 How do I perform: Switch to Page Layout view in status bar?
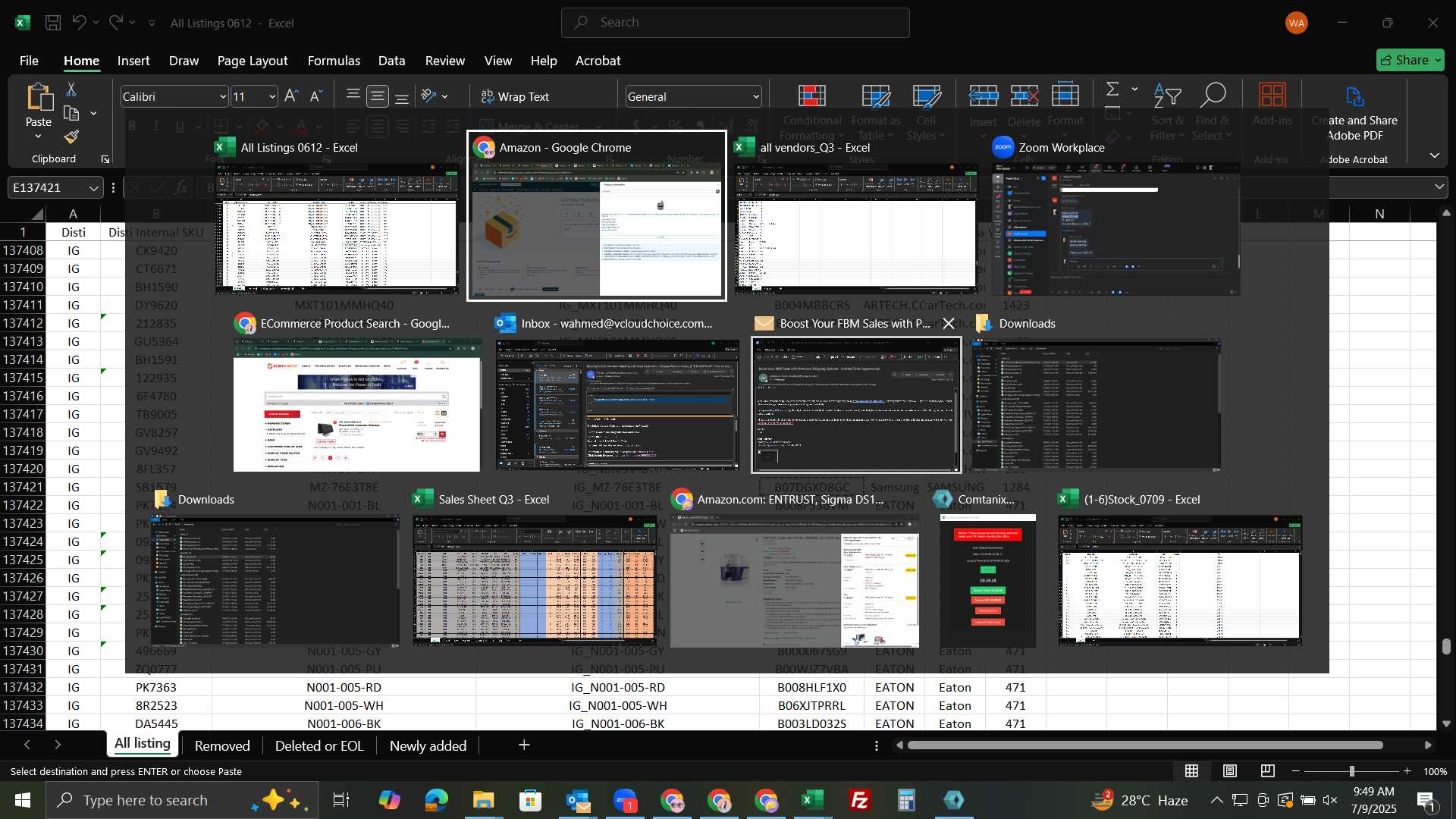1230,771
